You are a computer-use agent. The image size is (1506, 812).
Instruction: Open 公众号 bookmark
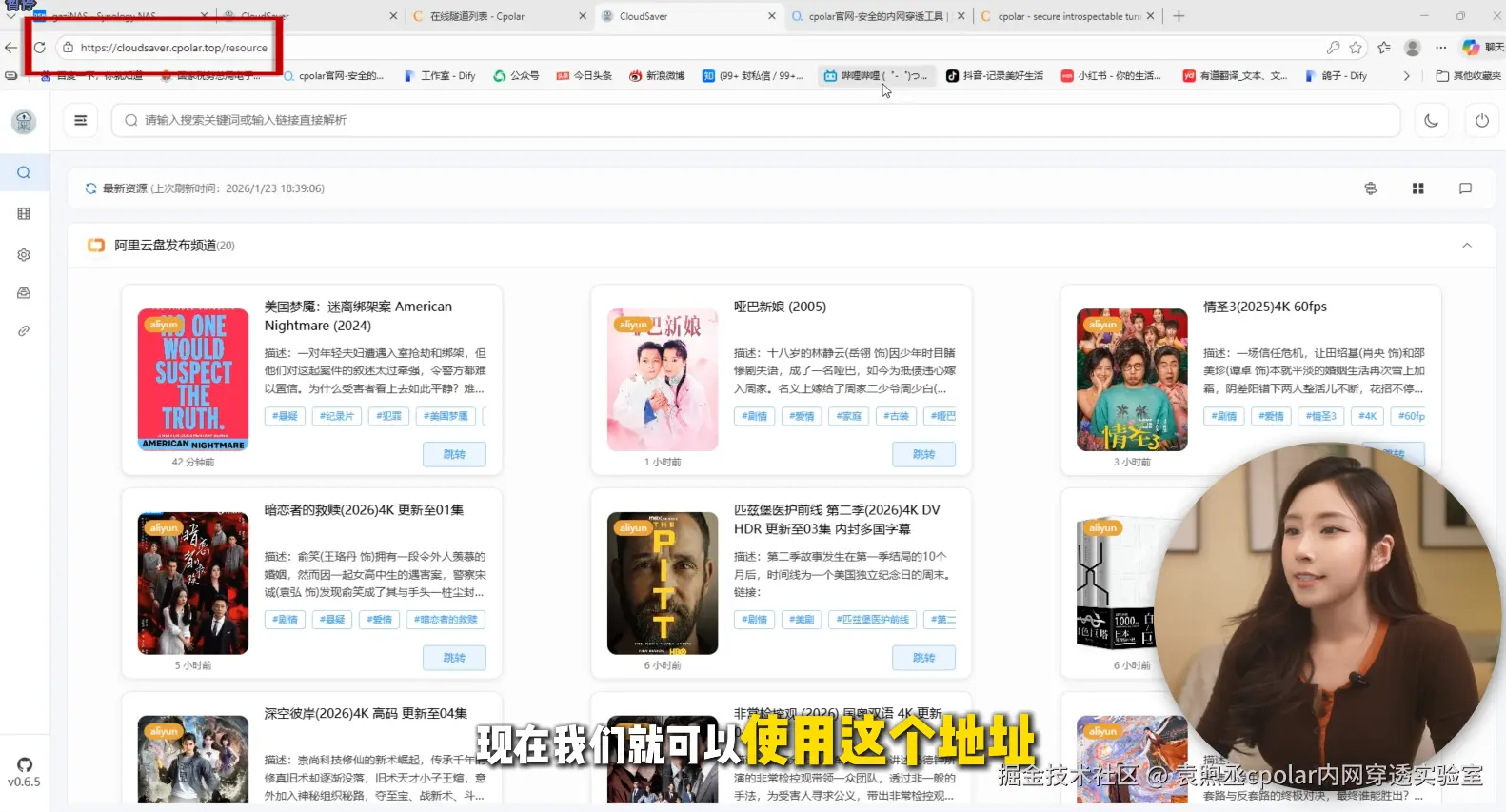tap(516, 76)
